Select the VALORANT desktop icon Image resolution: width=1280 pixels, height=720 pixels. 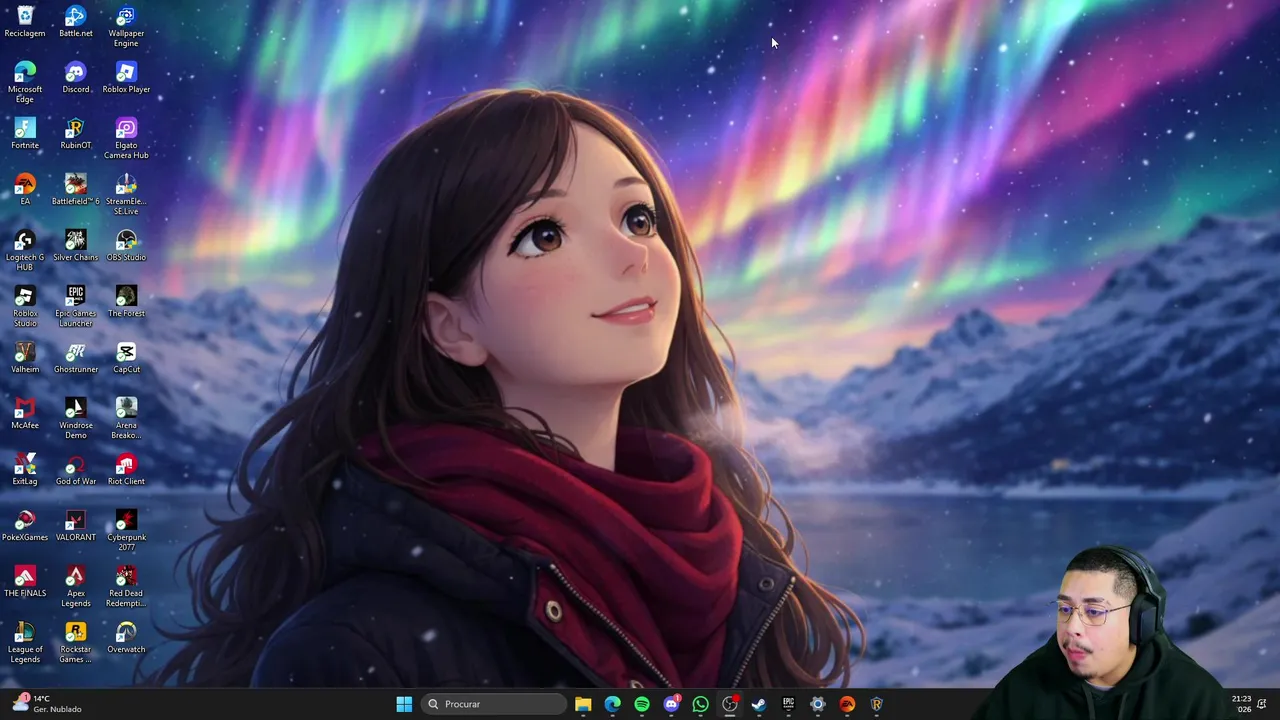coord(75,526)
